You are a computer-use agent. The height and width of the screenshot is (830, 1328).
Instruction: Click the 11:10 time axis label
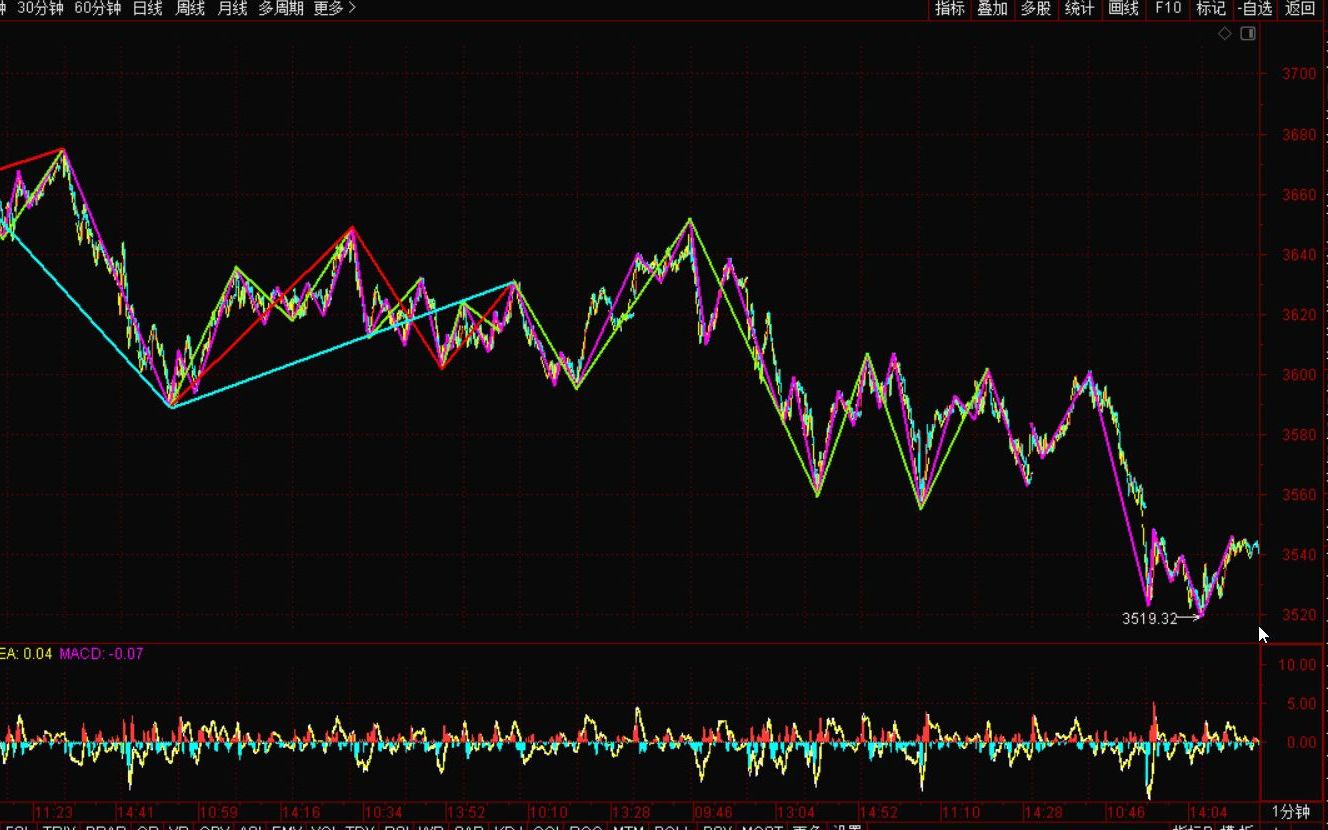[960, 812]
